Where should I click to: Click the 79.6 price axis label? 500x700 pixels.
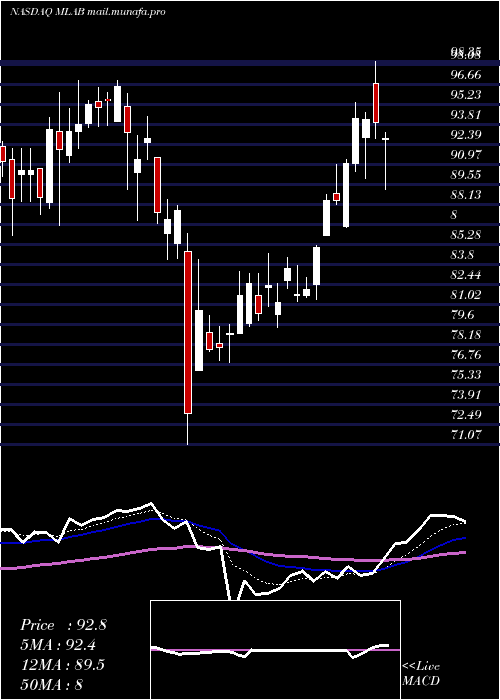point(463,315)
